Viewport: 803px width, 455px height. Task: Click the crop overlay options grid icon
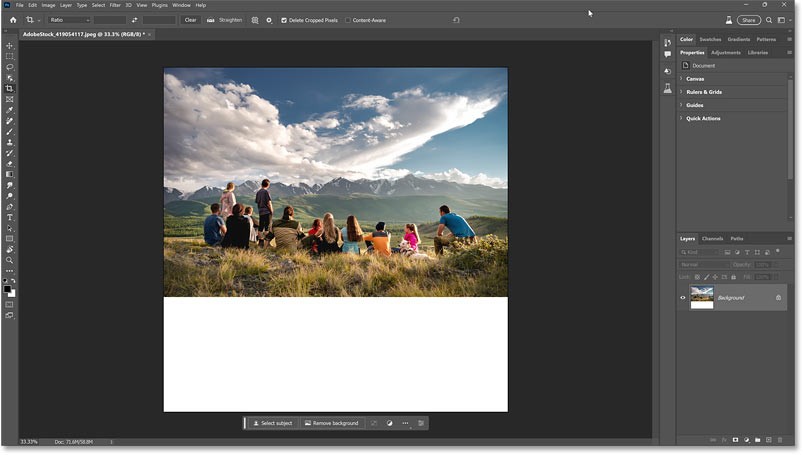tap(255, 20)
